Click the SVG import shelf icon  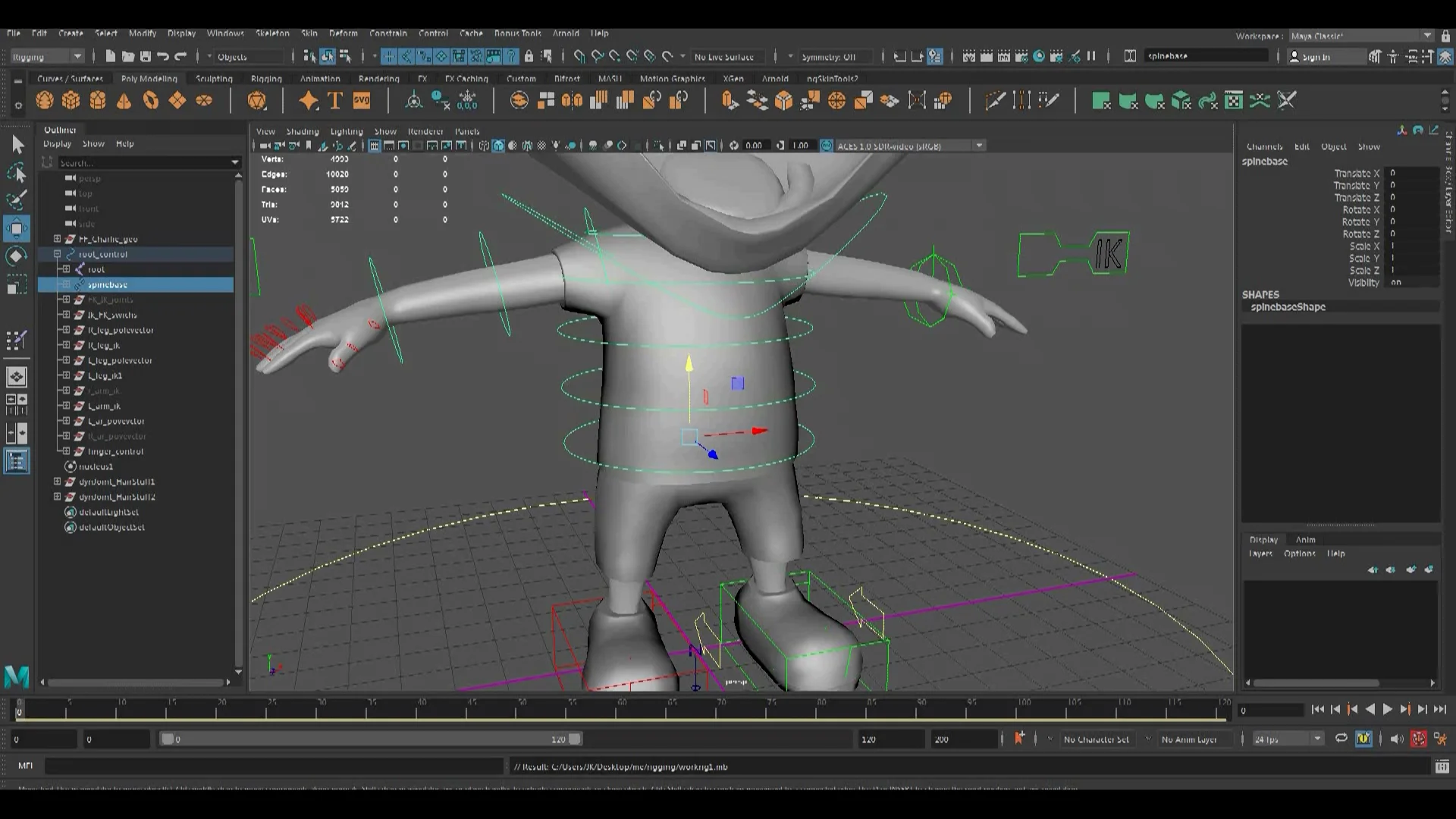362,100
